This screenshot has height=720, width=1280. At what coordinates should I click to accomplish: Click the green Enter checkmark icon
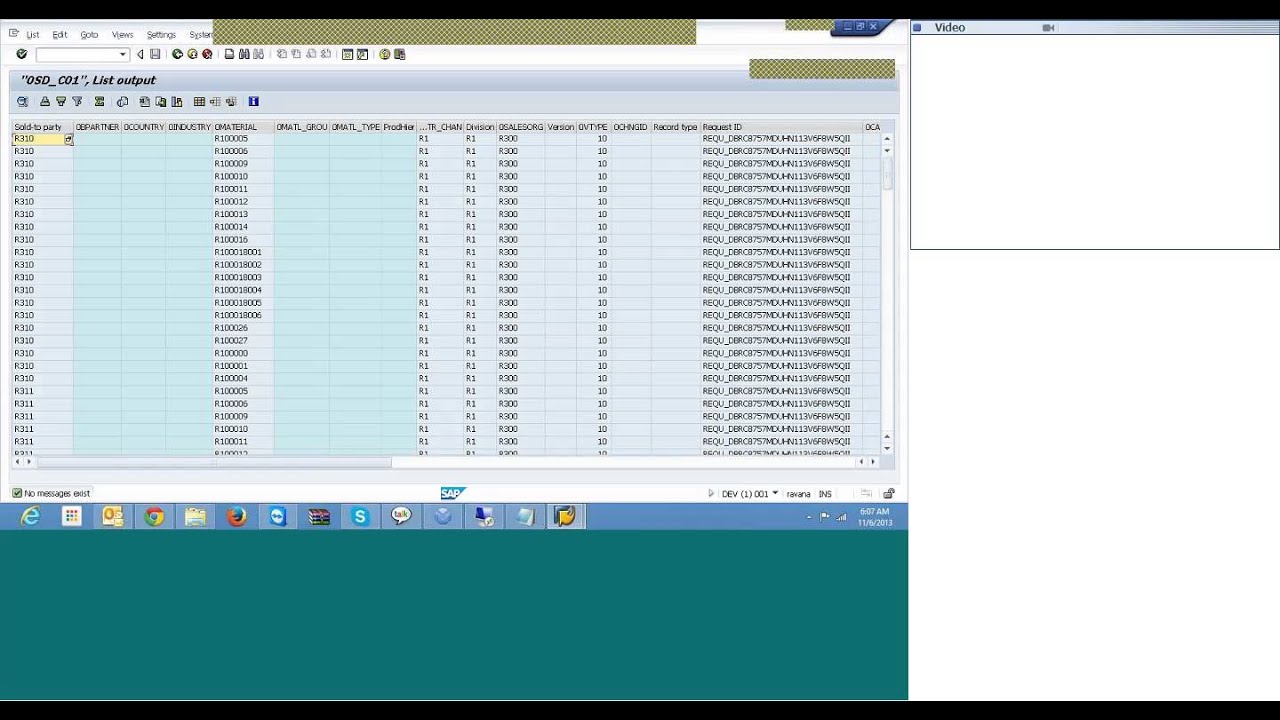[21, 54]
